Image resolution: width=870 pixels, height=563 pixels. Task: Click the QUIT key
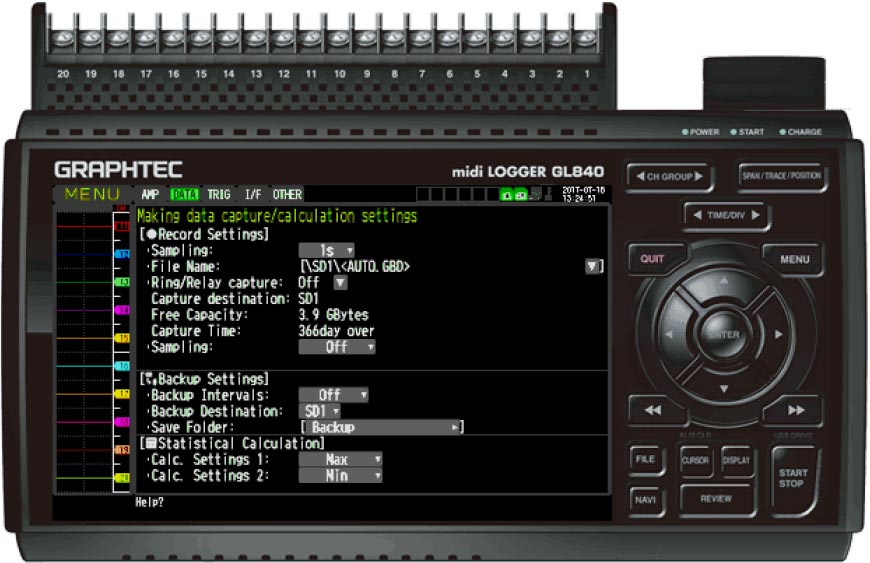[653, 259]
